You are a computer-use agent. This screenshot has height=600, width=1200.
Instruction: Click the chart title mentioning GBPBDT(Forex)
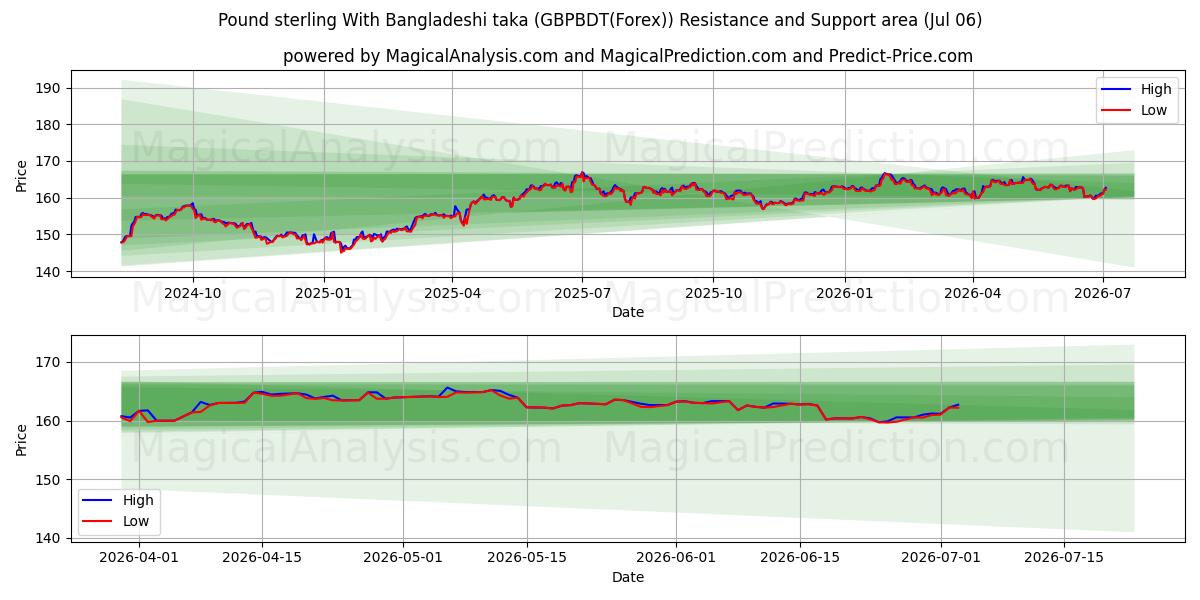pyautogui.click(x=600, y=20)
